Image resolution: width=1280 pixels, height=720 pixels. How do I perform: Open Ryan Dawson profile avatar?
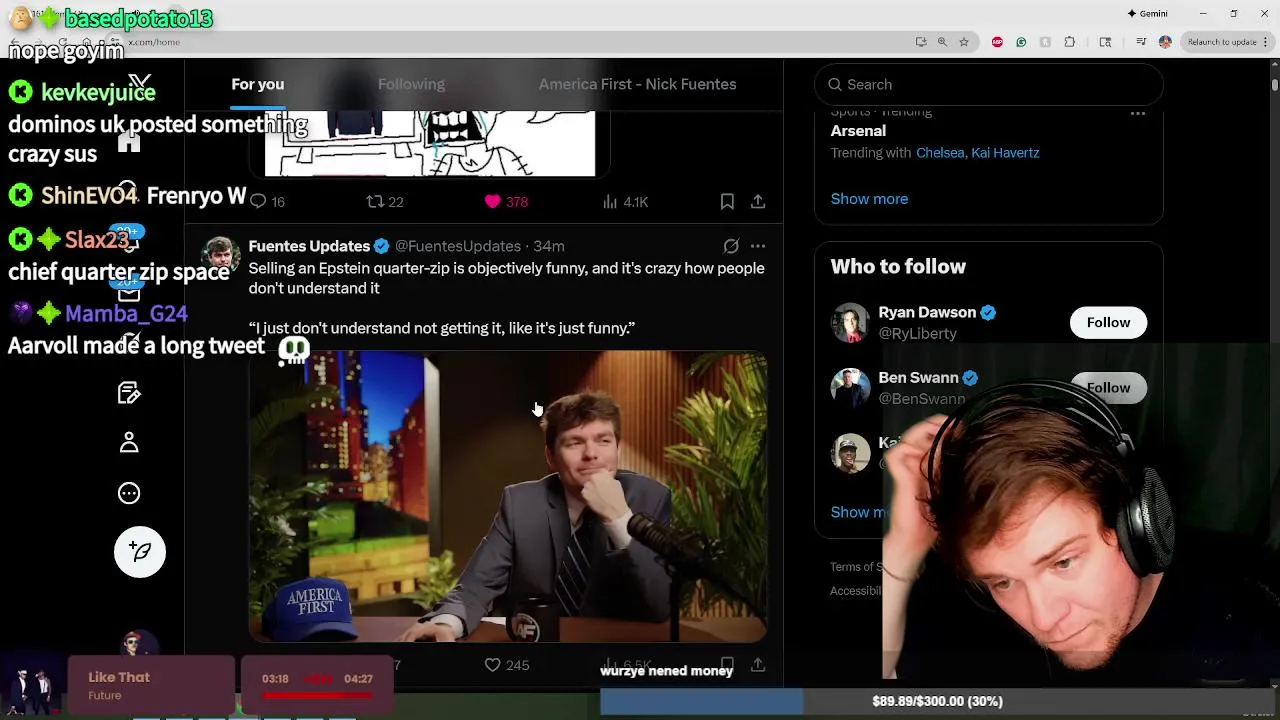(x=850, y=322)
